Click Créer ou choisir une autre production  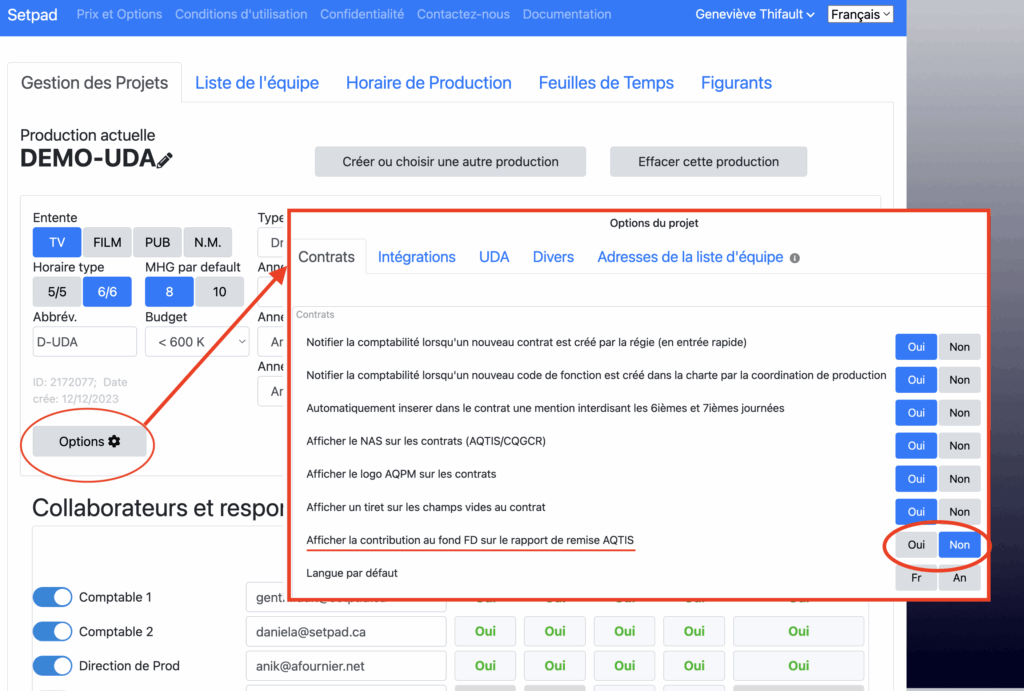(x=450, y=161)
